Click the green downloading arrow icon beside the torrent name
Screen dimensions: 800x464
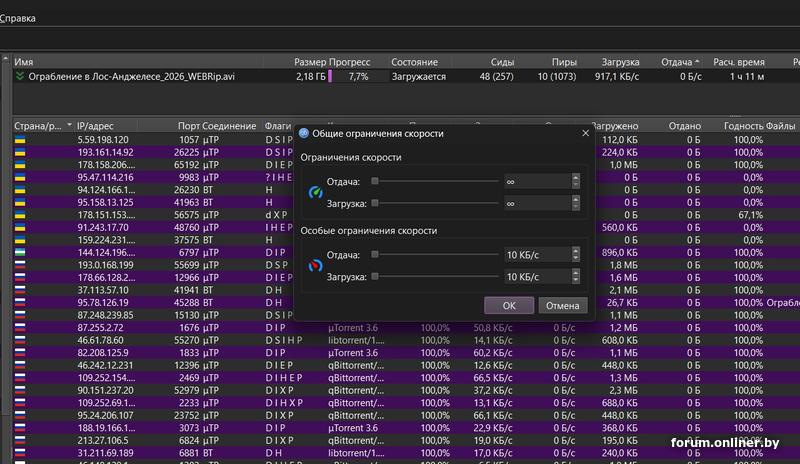[20, 76]
